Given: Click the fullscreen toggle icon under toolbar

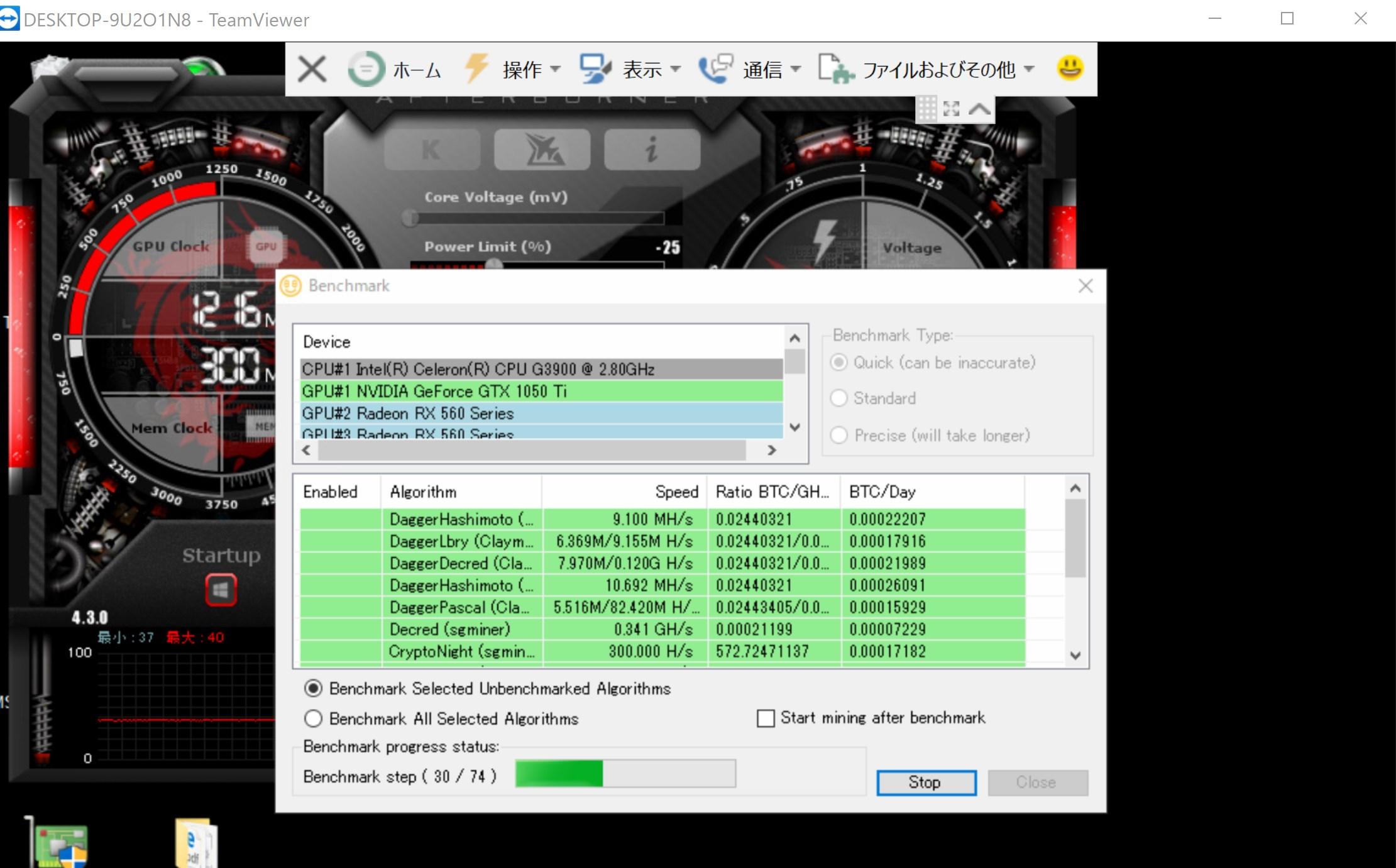Looking at the screenshot, I should (x=951, y=109).
